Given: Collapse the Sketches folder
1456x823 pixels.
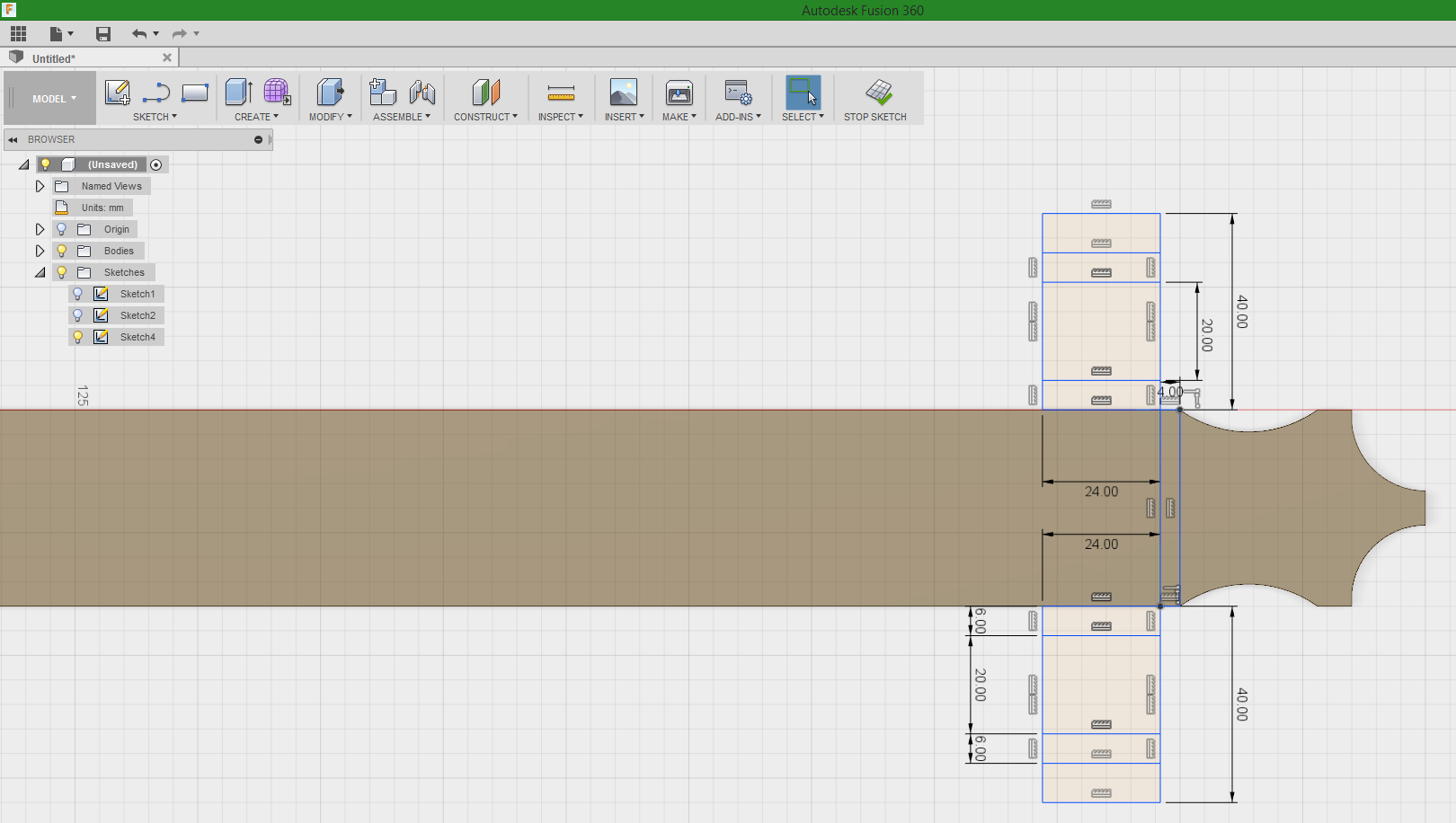Looking at the screenshot, I should click(x=40, y=272).
